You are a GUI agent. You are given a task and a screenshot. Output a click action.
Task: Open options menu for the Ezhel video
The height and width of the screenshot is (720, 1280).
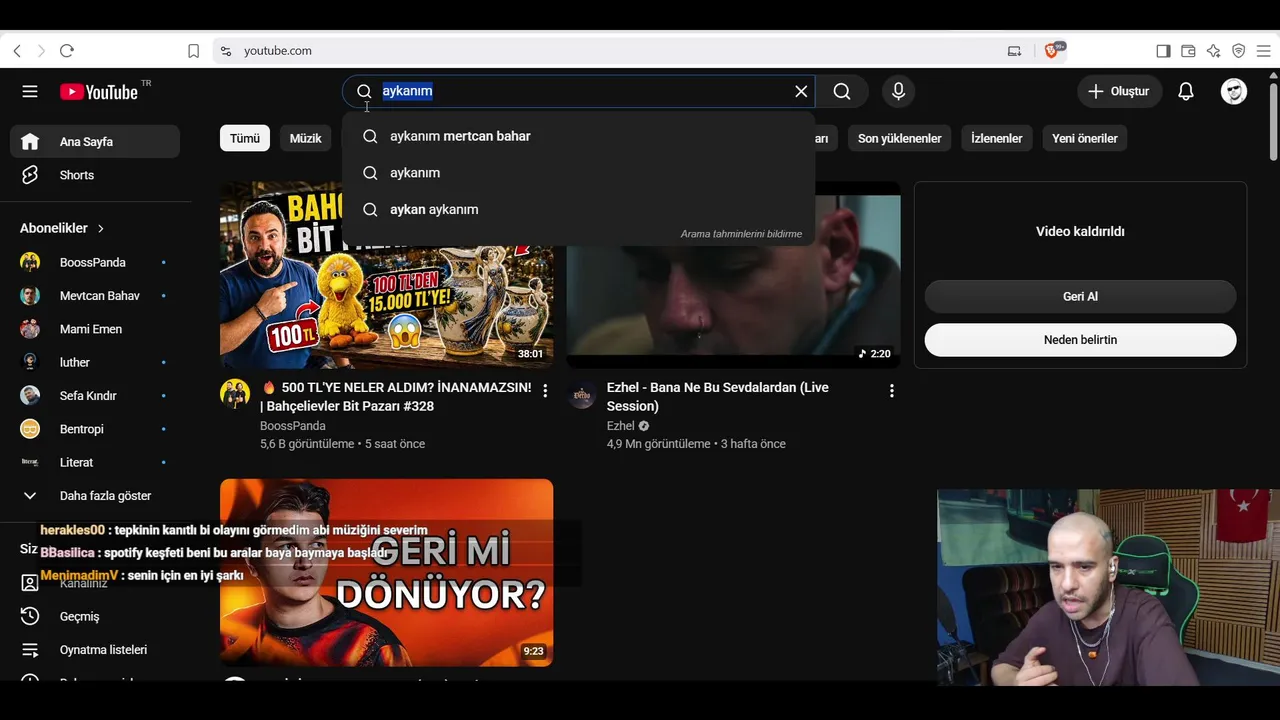[892, 391]
